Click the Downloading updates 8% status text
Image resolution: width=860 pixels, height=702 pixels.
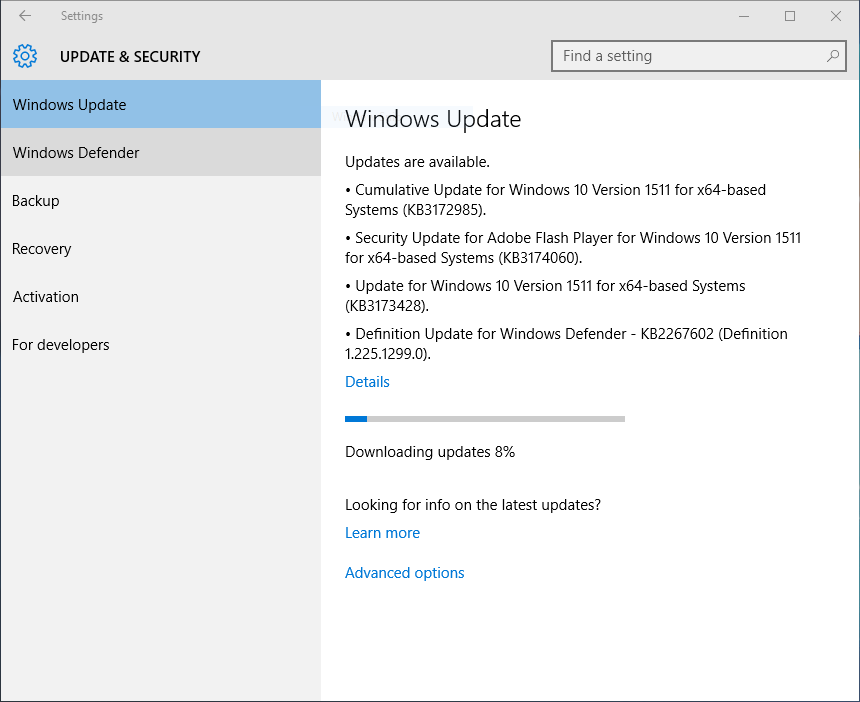pyautogui.click(x=430, y=452)
